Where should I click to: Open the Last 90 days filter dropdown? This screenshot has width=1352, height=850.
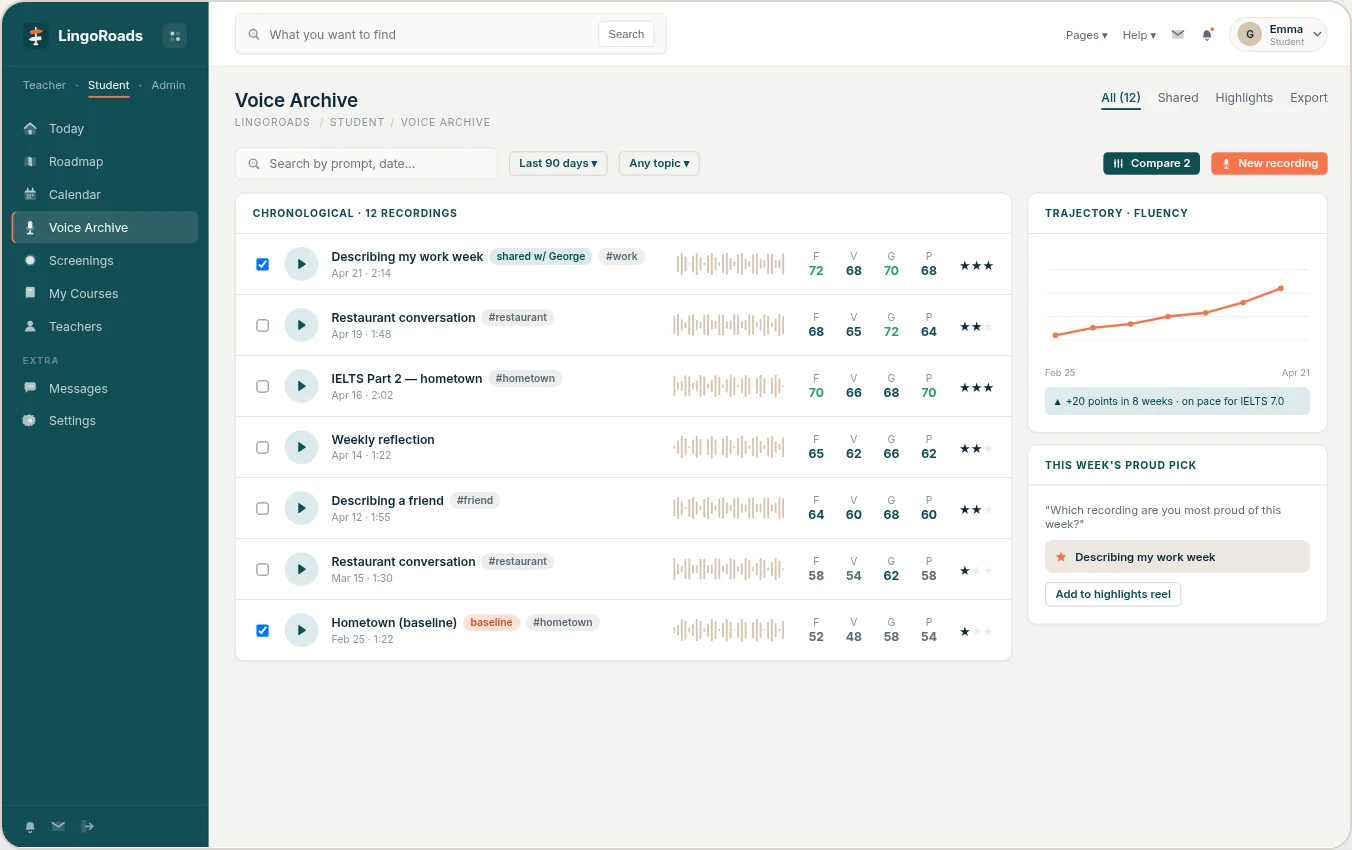click(x=558, y=163)
